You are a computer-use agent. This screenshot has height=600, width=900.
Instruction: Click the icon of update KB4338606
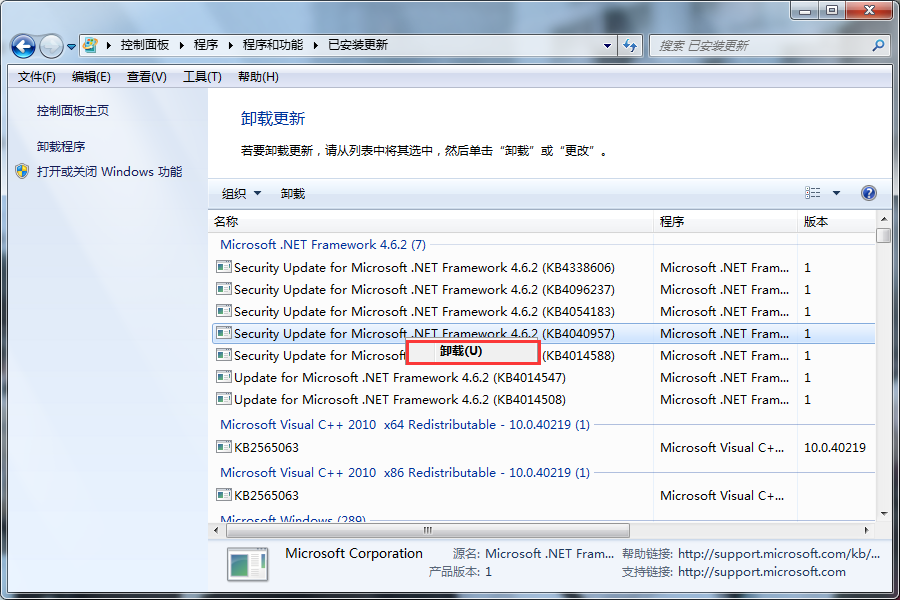tap(224, 267)
